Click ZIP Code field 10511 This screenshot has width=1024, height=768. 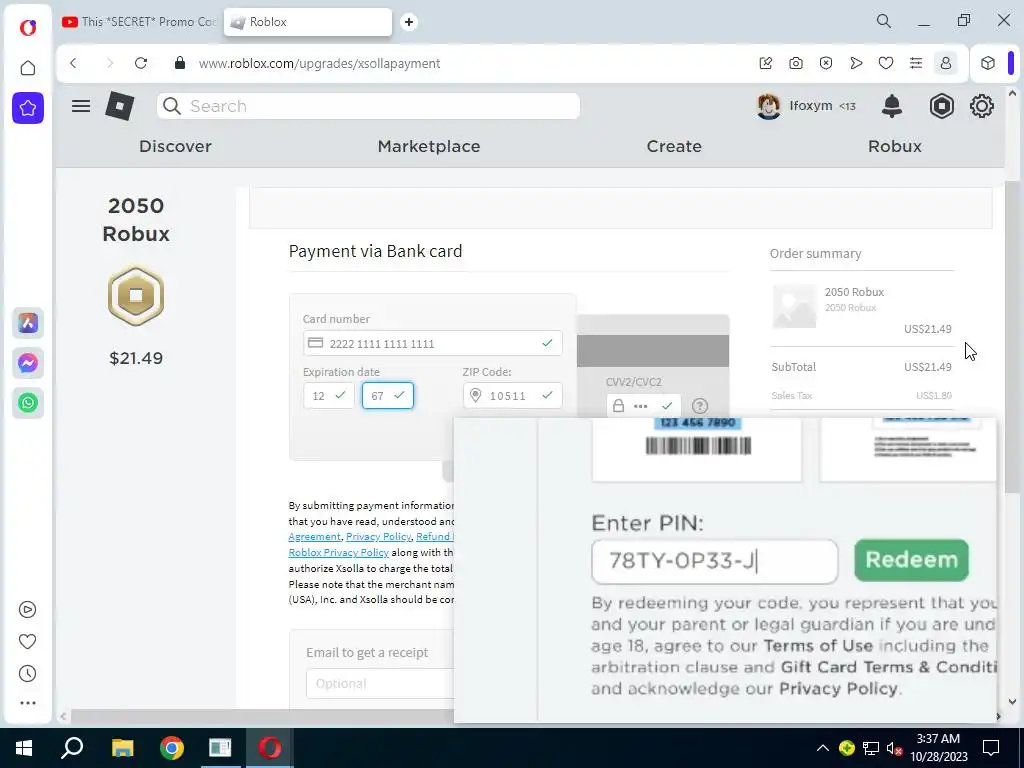pos(513,396)
